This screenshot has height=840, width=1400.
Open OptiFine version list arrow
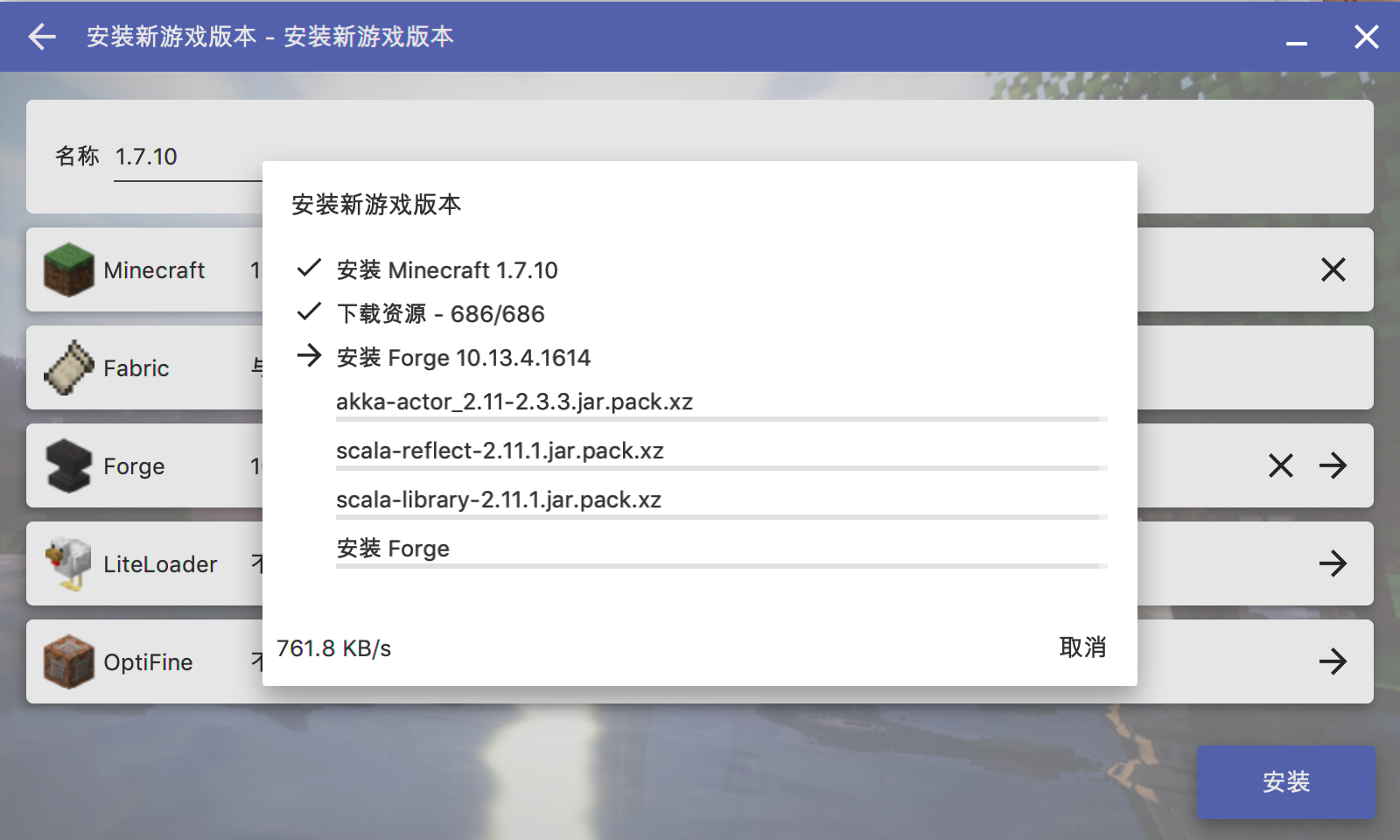pyautogui.click(x=1333, y=661)
